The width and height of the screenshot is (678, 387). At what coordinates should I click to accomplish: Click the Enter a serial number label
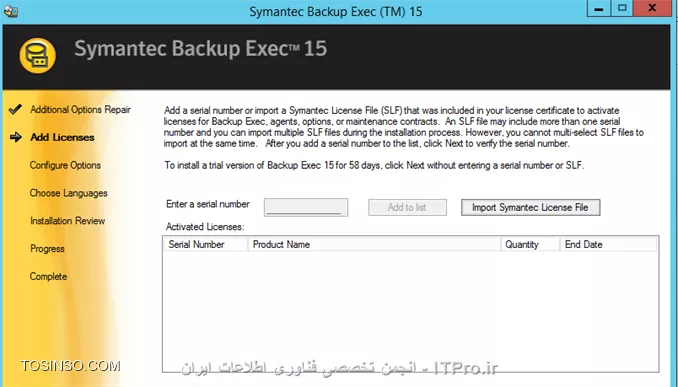point(208,204)
